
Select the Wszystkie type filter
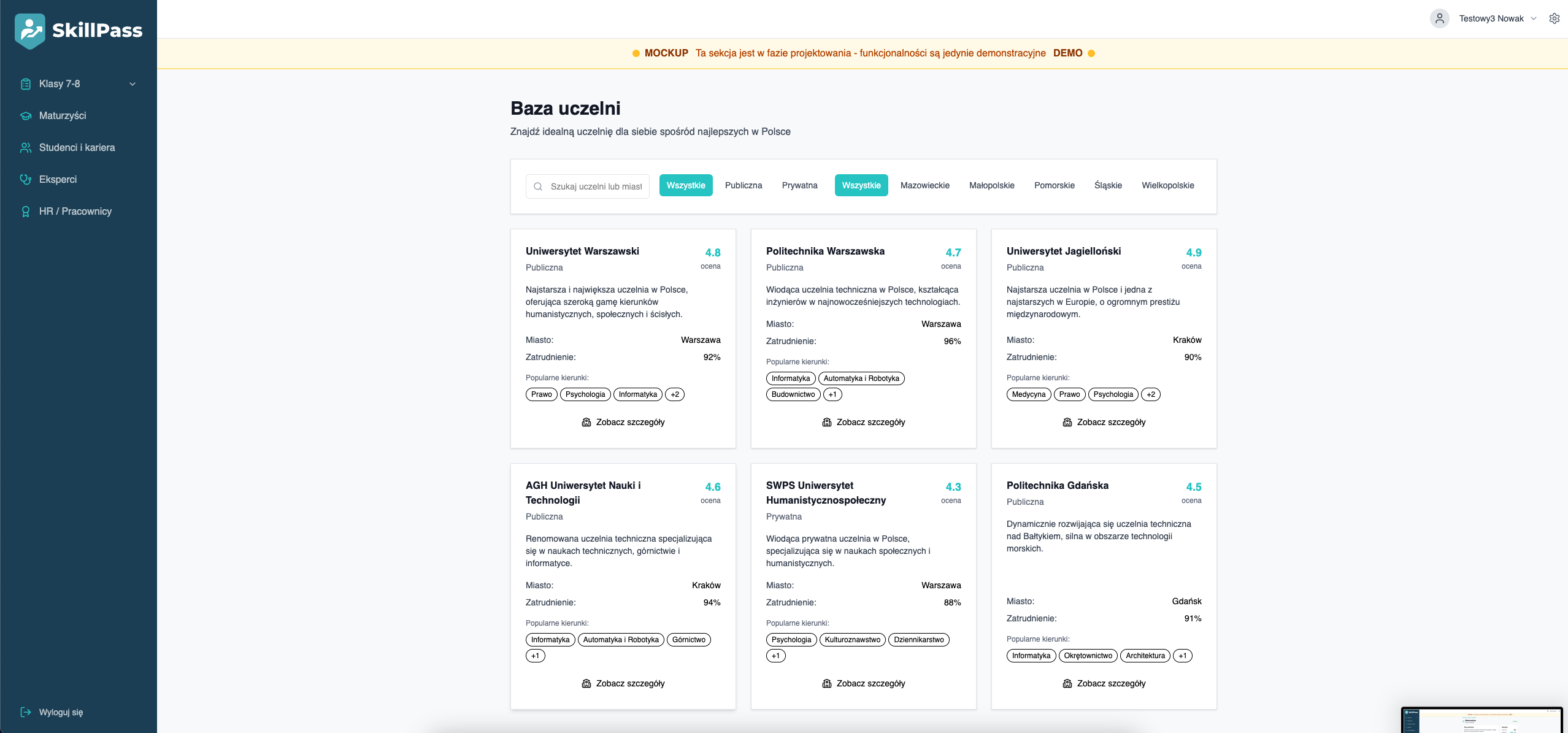tap(686, 185)
